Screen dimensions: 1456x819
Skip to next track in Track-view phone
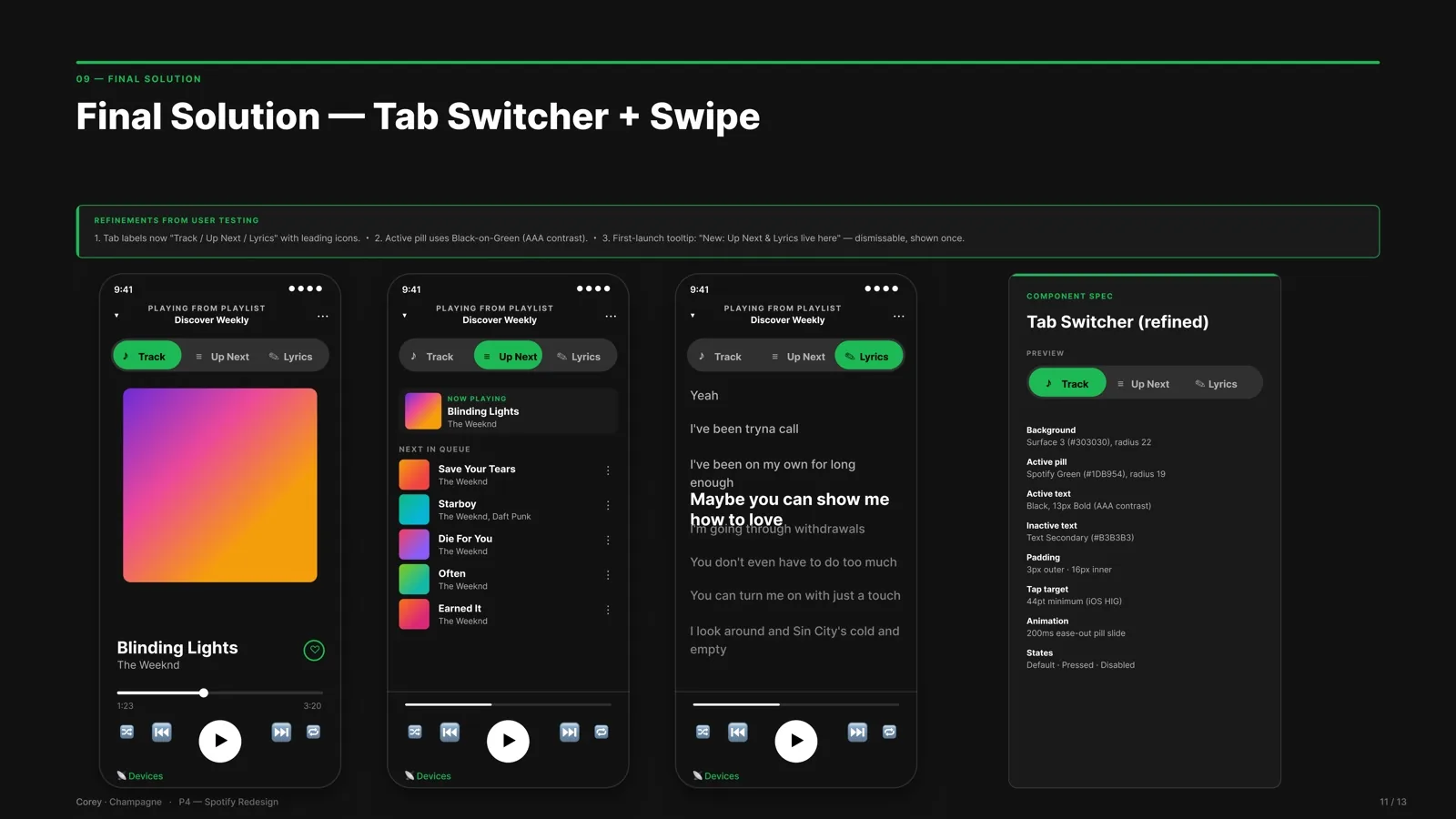281,732
